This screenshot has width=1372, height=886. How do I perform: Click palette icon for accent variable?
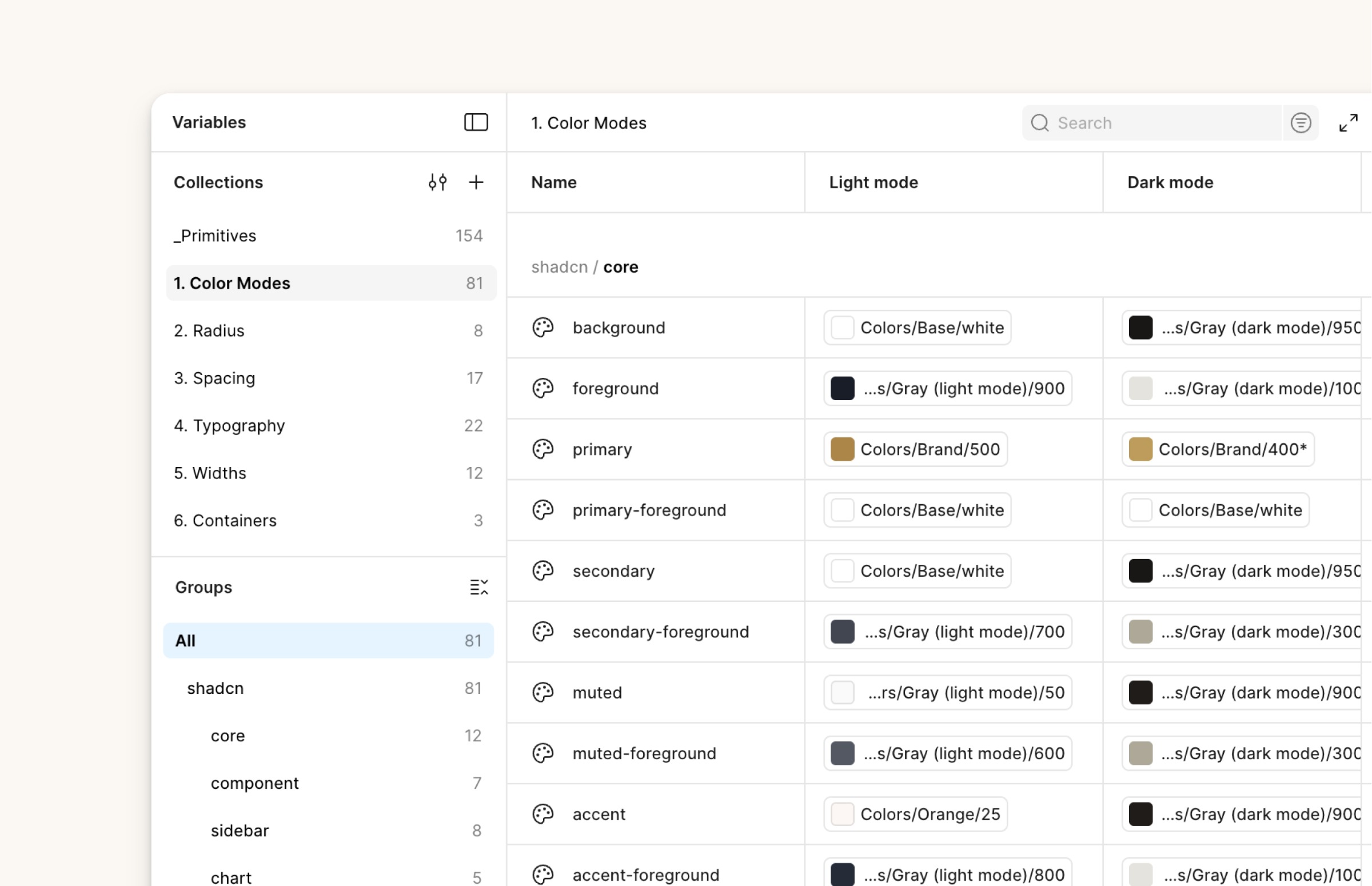click(543, 814)
